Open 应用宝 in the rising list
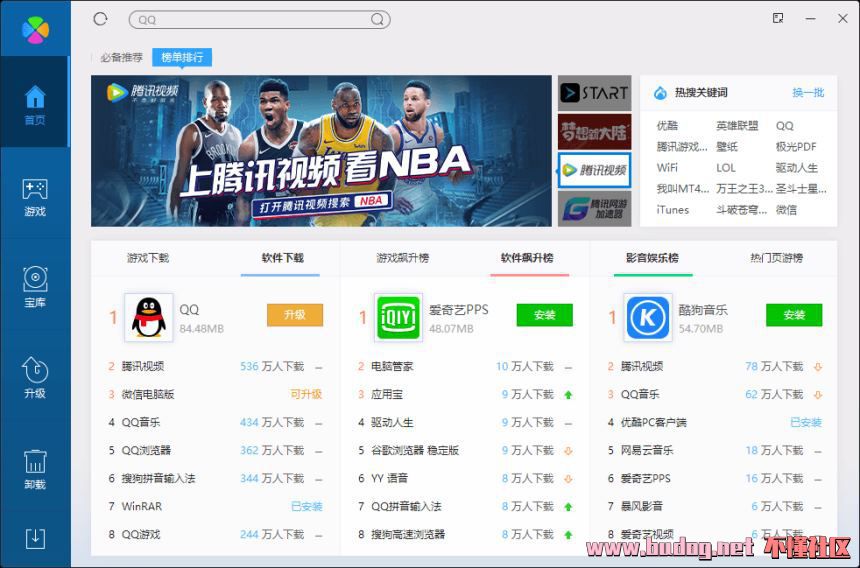This screenshot has width=860, height=568. [x=387, y=394]
